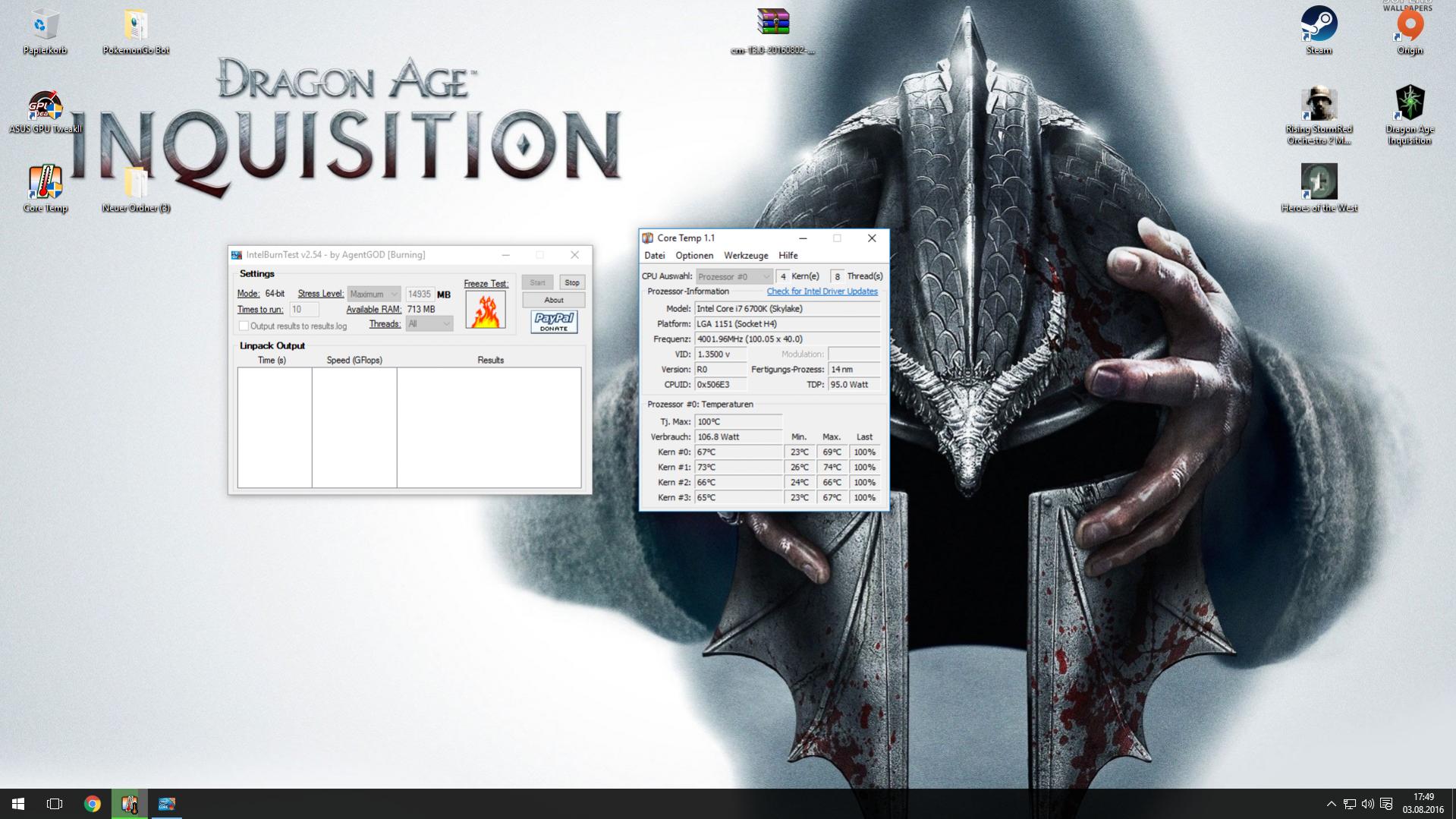Launch the Steam desktop shortcut
The height and width of the screenshot is (819, 1456).
pyautogui.click(x=1319, y=30)
